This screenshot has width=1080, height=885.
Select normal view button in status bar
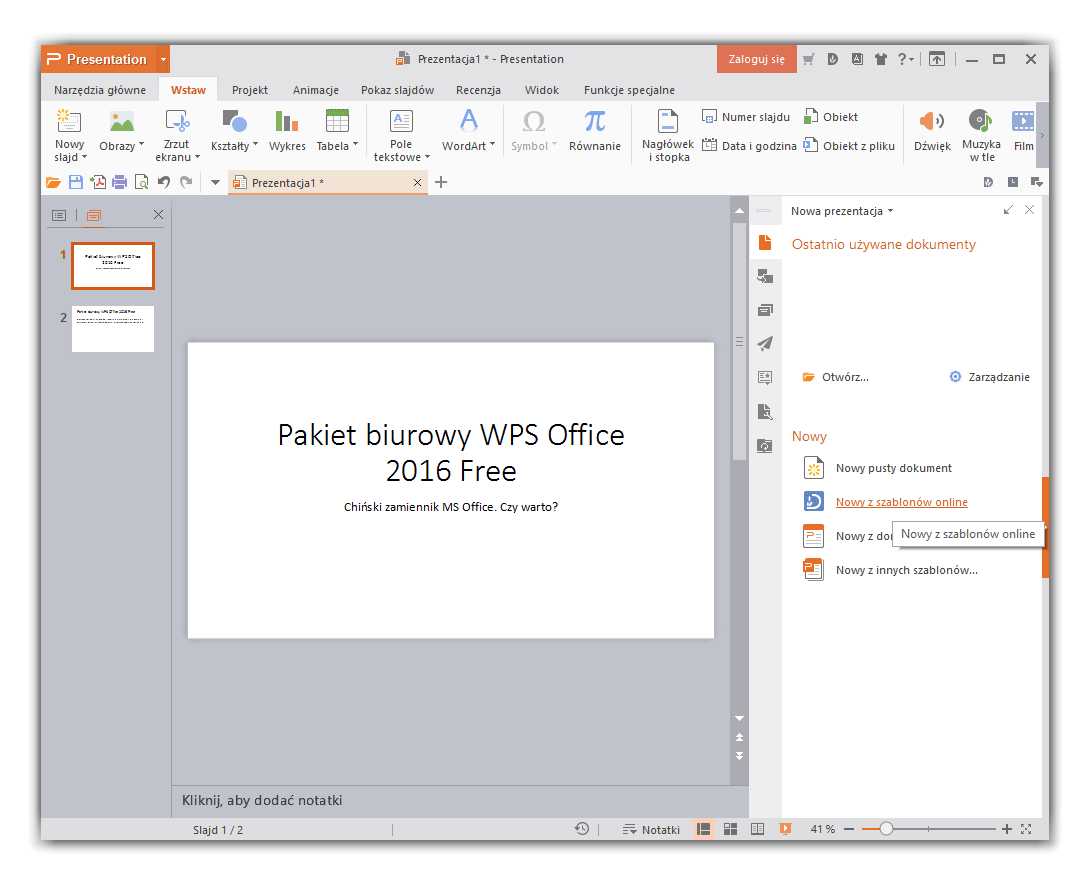703,829
